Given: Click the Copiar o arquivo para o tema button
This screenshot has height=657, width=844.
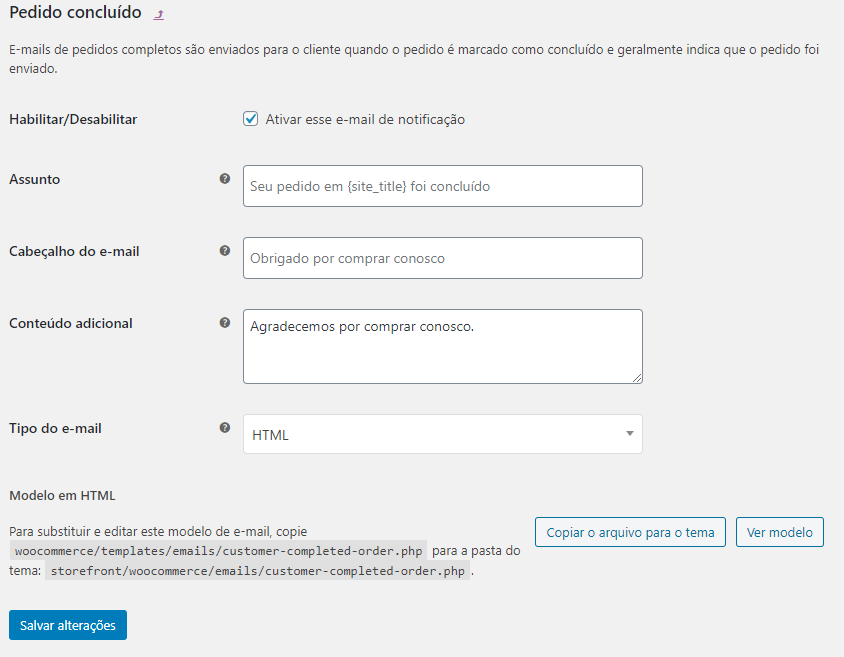Looking at the screenshot, I should tap(630, 532).
